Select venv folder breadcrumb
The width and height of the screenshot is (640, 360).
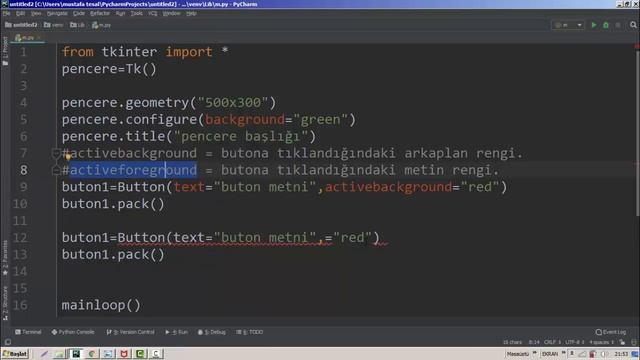[x=53, y=25]
